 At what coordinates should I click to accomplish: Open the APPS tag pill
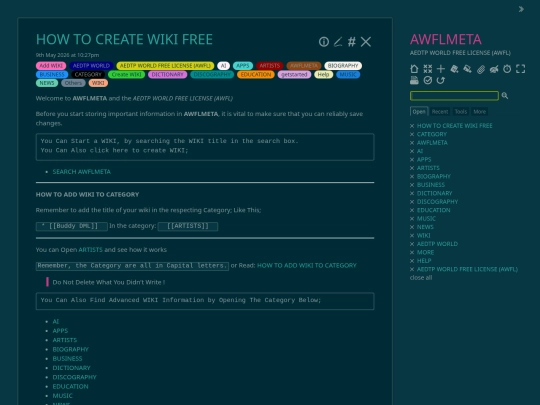click(x=243, y=66)
